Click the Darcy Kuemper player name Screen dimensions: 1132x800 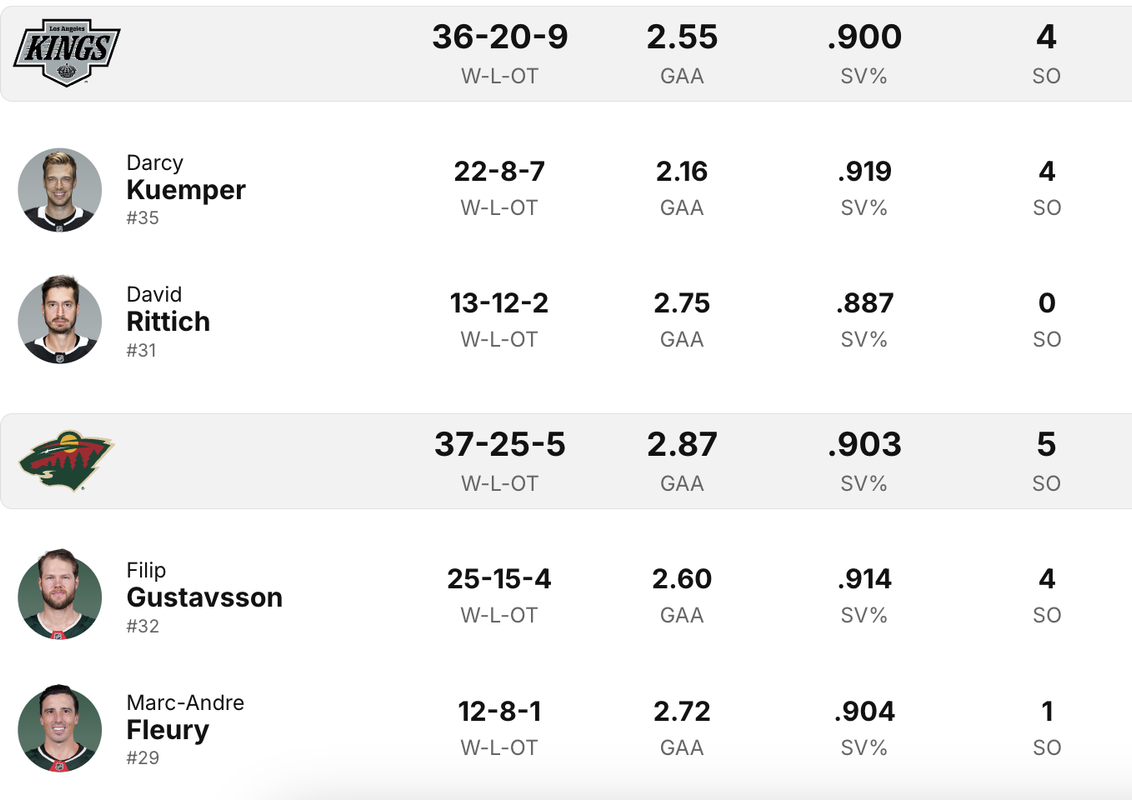tap(186, 178)
